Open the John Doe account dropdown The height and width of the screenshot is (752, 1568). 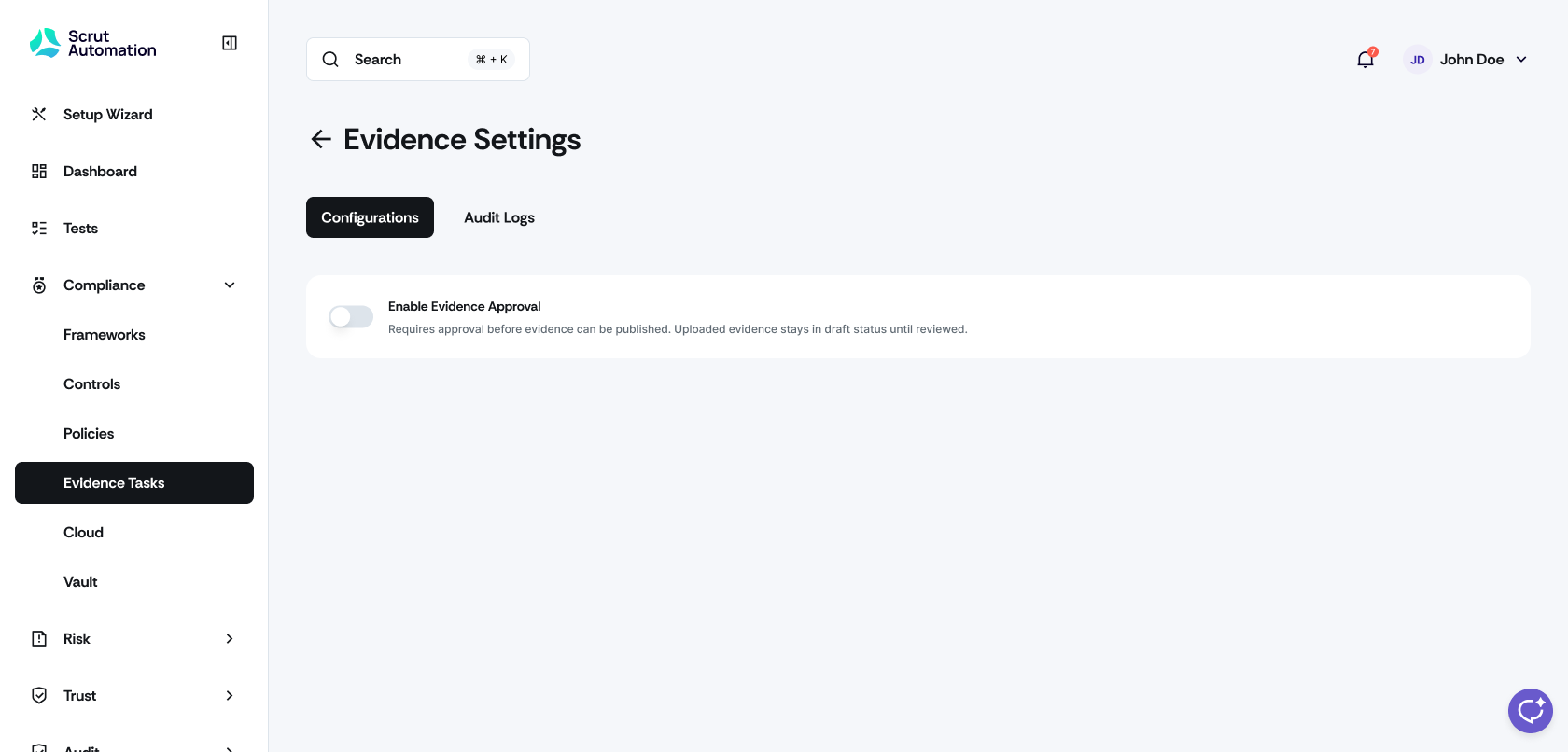pos(1521,60)
